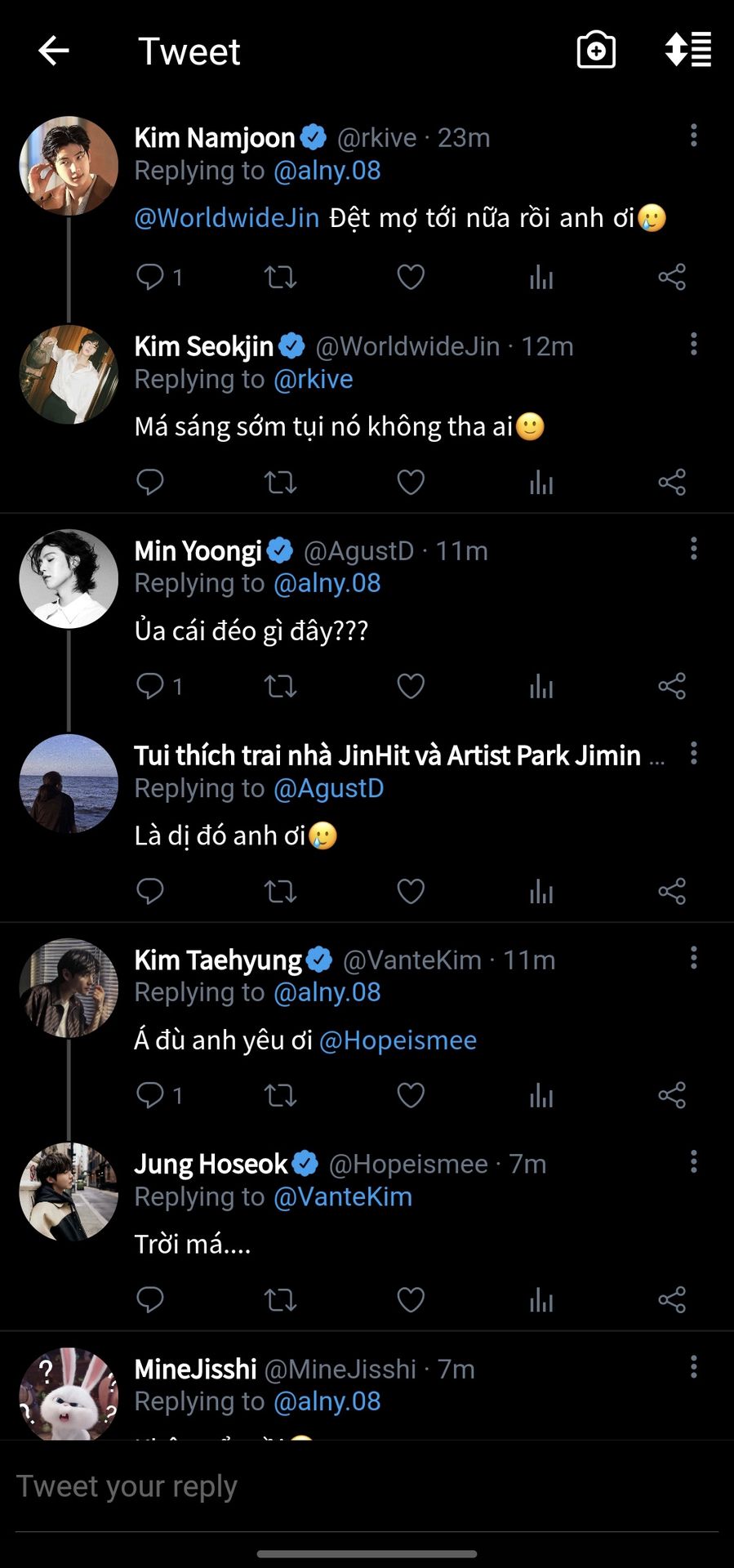This screenshot has height=1568, width=734.
Task: Share Kim Taehyung's tweet
Action: point(672,1095)
